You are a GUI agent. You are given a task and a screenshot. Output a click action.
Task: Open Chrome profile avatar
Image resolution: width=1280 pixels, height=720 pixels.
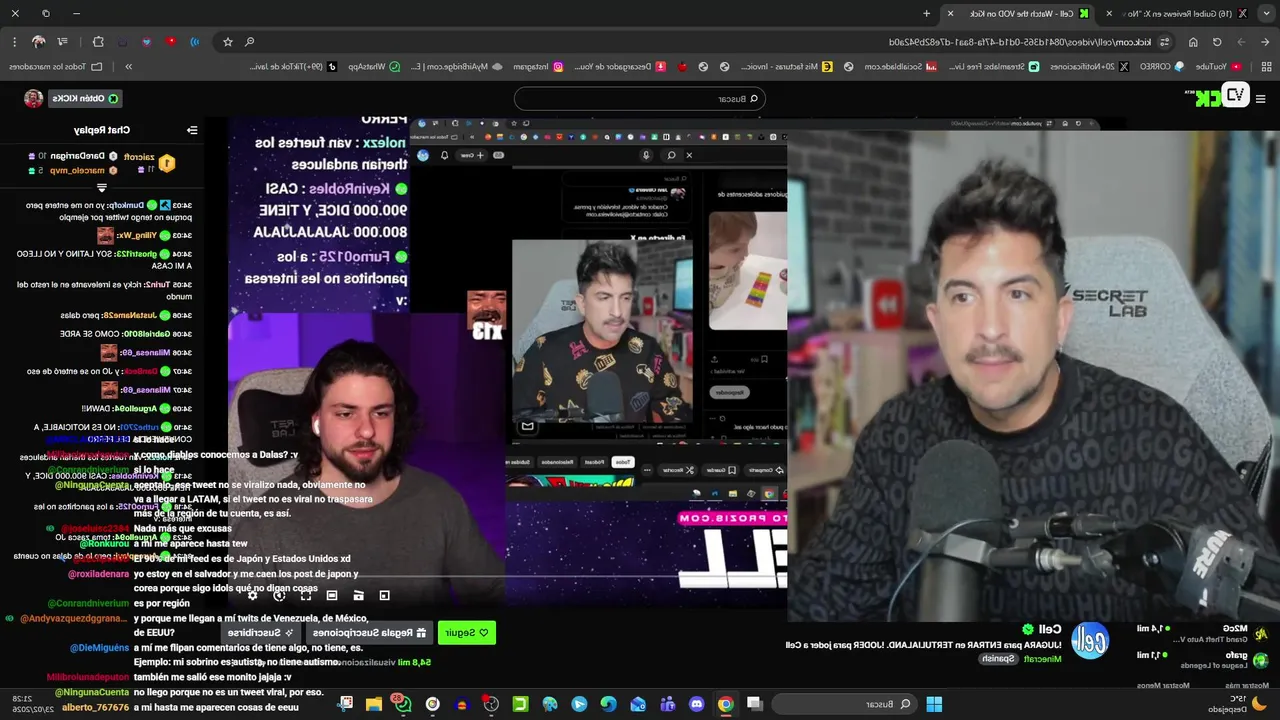click(38, 42)
